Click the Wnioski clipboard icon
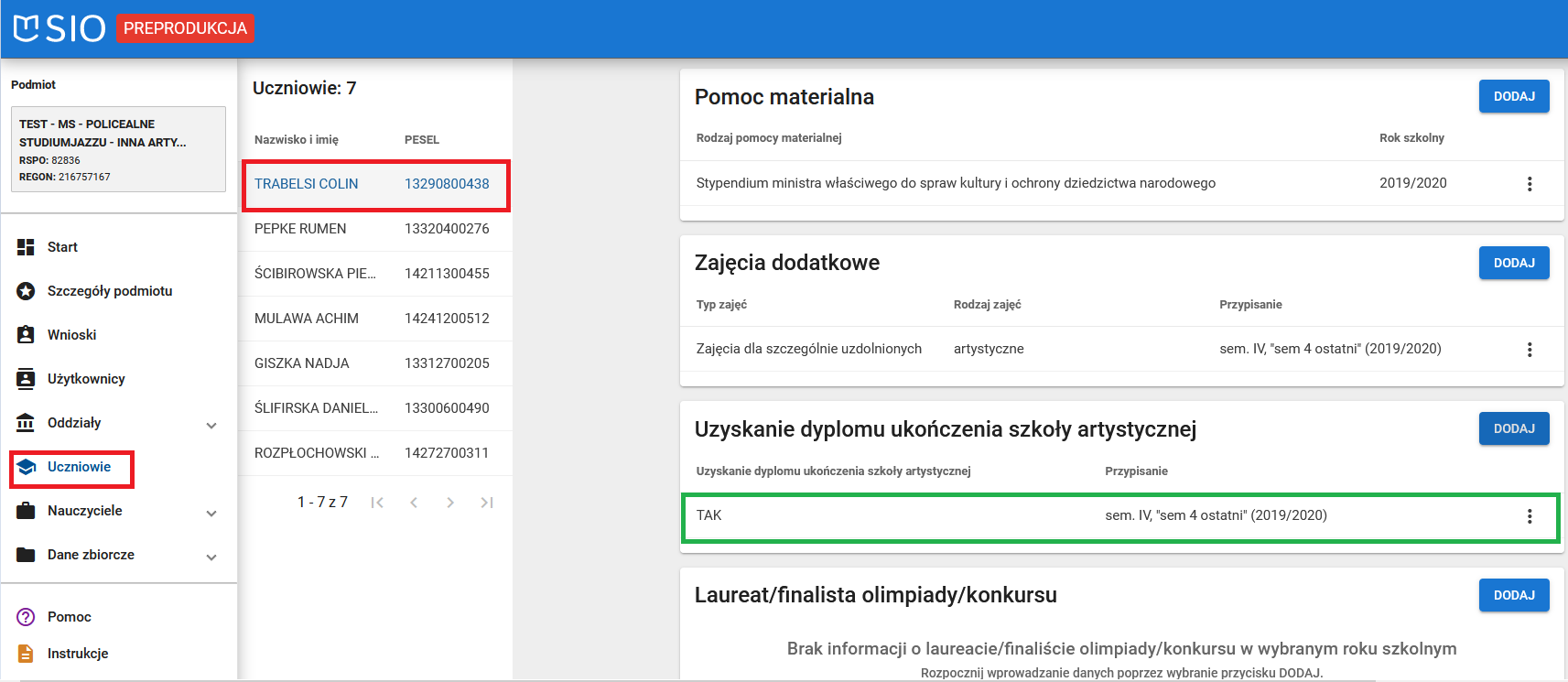The image size is (1568, 682). 26,335
